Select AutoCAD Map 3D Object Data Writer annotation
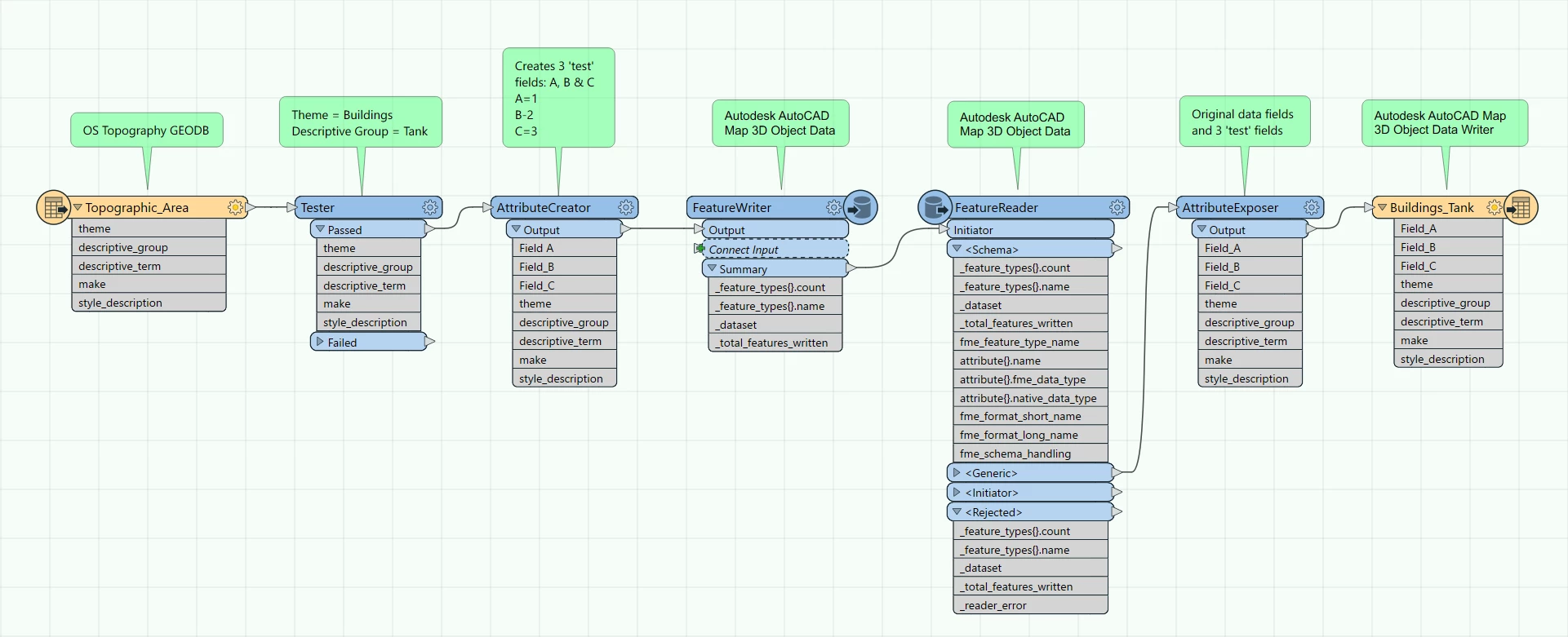 tap(1445, 123)
